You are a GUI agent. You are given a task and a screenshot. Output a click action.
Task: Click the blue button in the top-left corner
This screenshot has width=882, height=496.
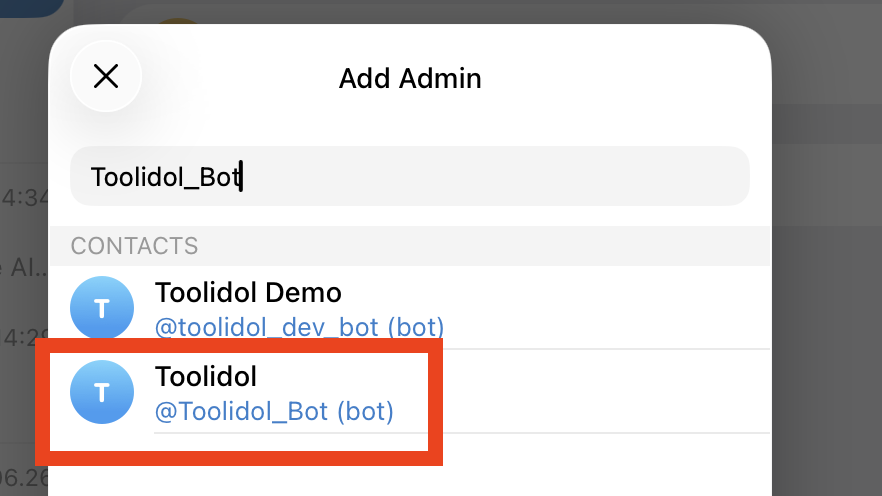pos(32,8)
